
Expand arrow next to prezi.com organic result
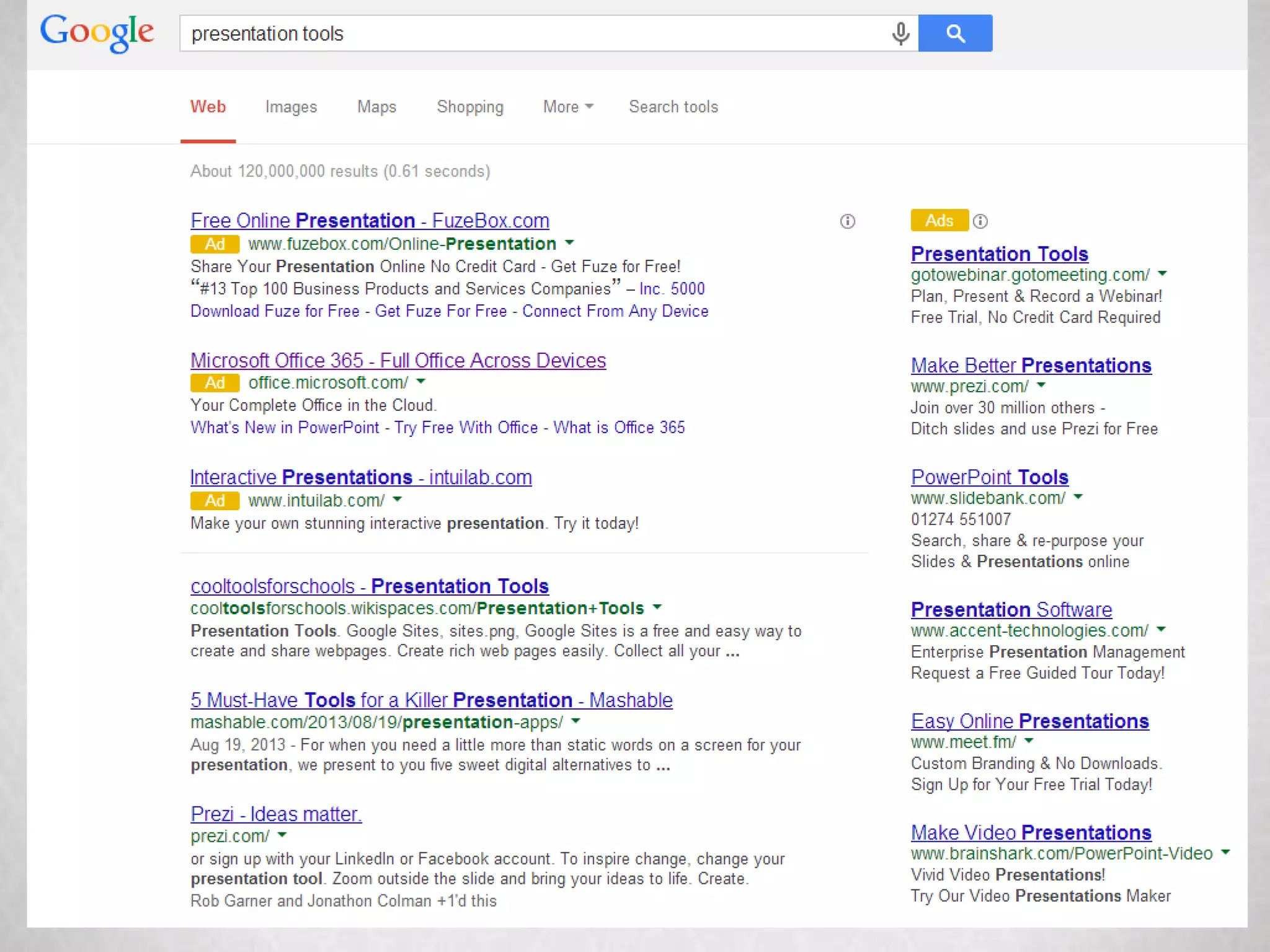282,835
